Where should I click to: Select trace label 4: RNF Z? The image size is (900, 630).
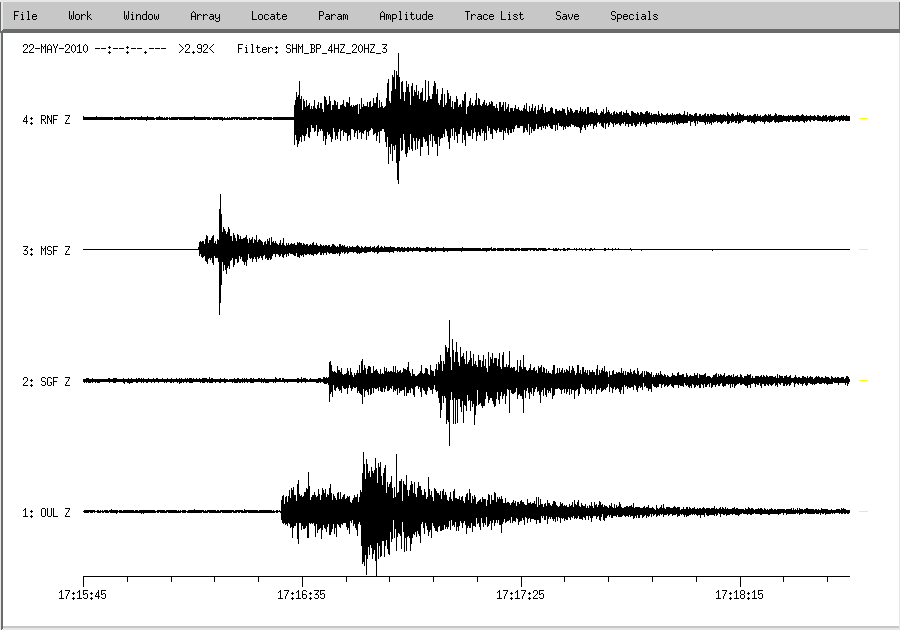click(x=46, y=119)
